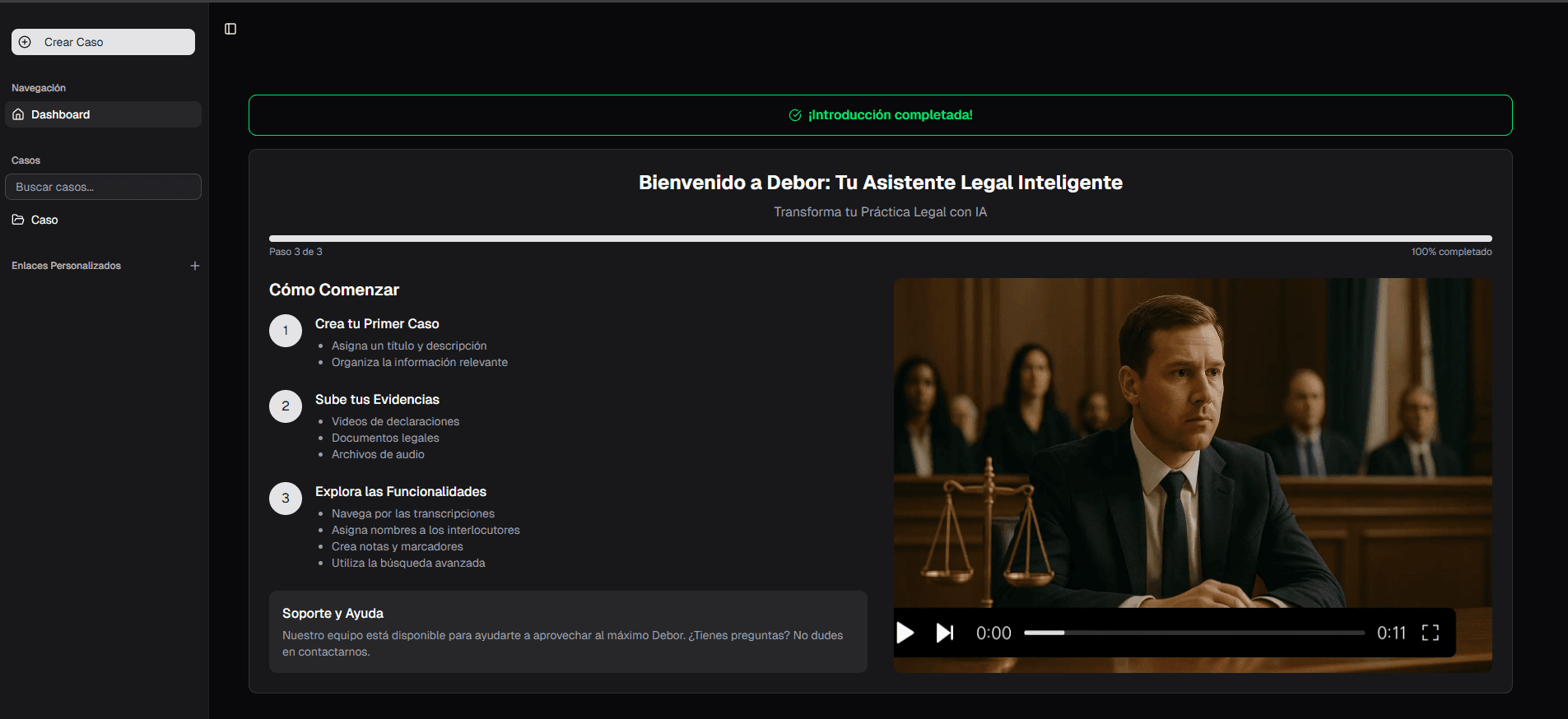Toggle the sidebar panel icon
This screenshot has width=1568, height=719.
[230, 29]
